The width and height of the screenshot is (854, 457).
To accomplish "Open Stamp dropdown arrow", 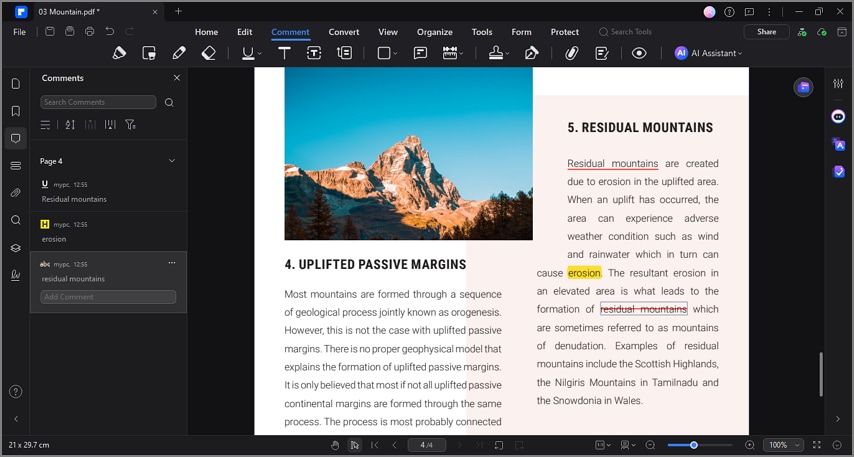I will pyautogui.click(x=507, y=53).
